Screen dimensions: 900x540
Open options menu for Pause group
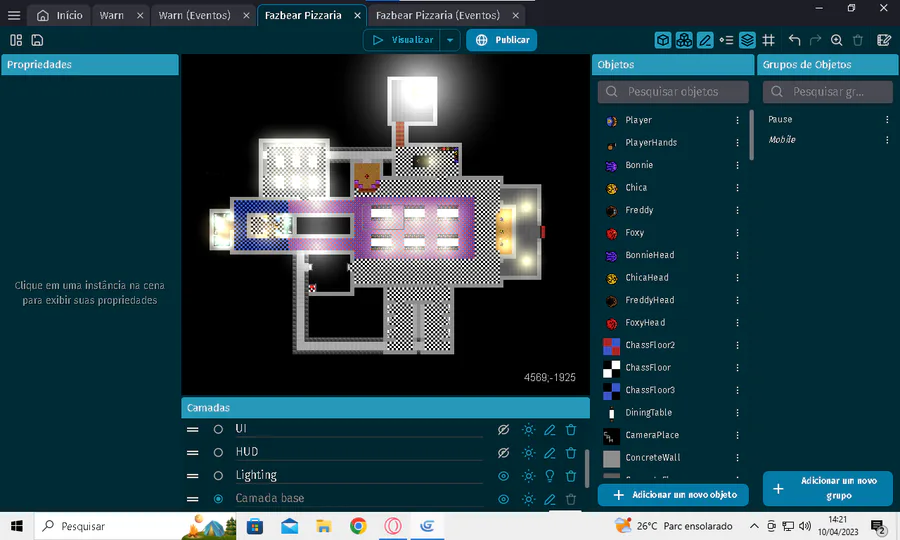point(887,119)
